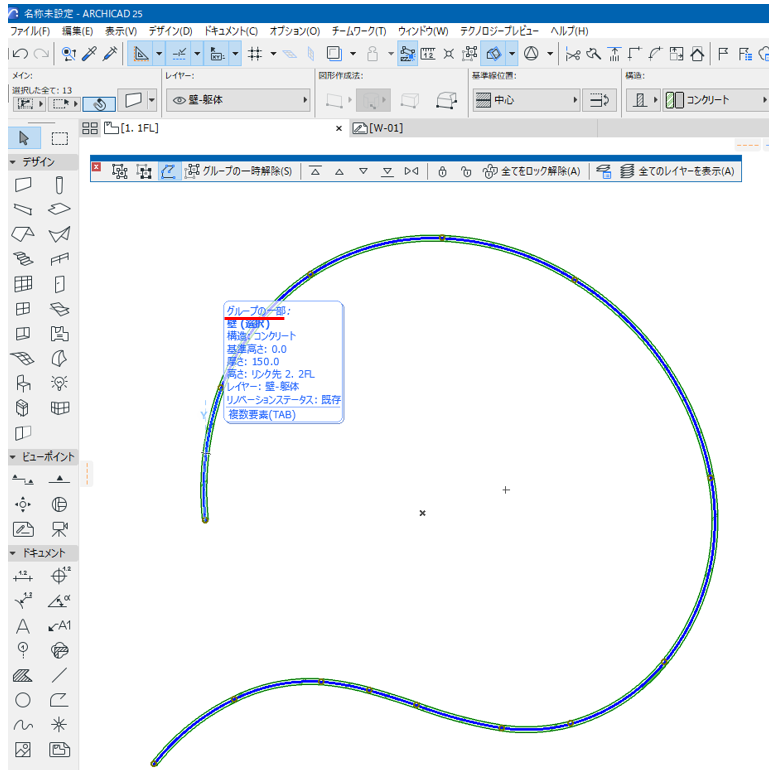The height and width of the screenshot is (770, 769).
Task: Open the レイヤー 壁-躯体 dropdown
Action: point(238,100)
